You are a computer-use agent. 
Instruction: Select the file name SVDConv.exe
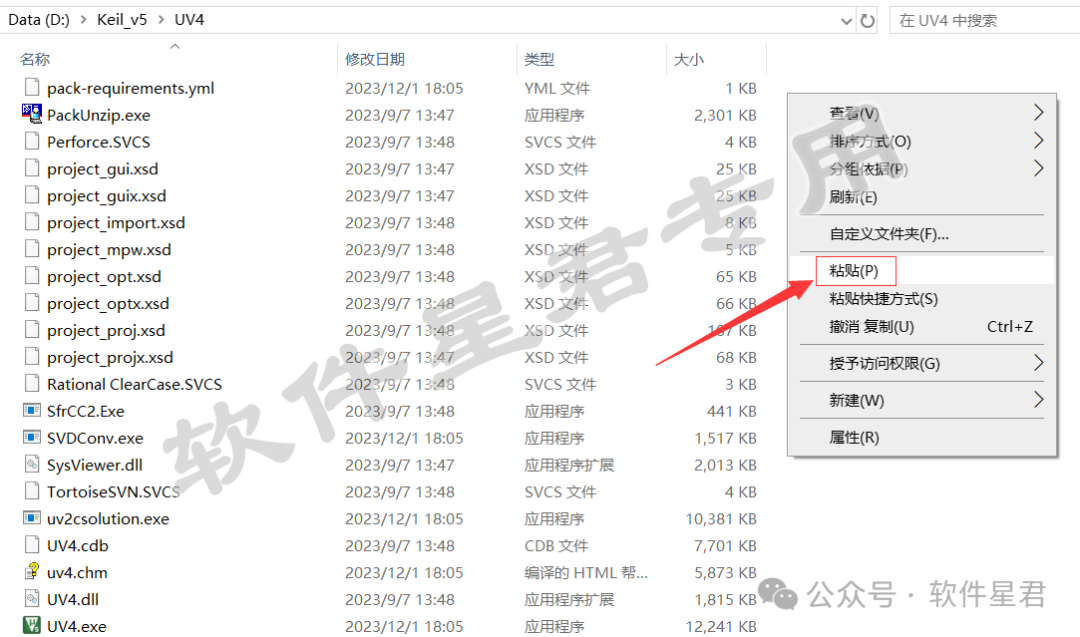(x=95, y=438)
